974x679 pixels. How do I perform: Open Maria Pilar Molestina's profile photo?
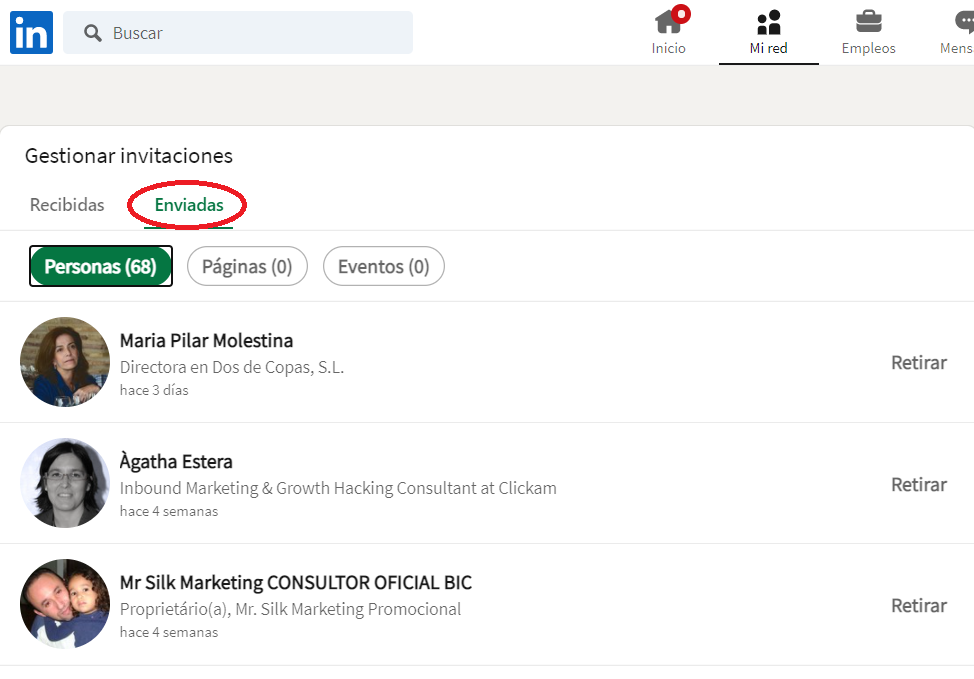(65, 362)
